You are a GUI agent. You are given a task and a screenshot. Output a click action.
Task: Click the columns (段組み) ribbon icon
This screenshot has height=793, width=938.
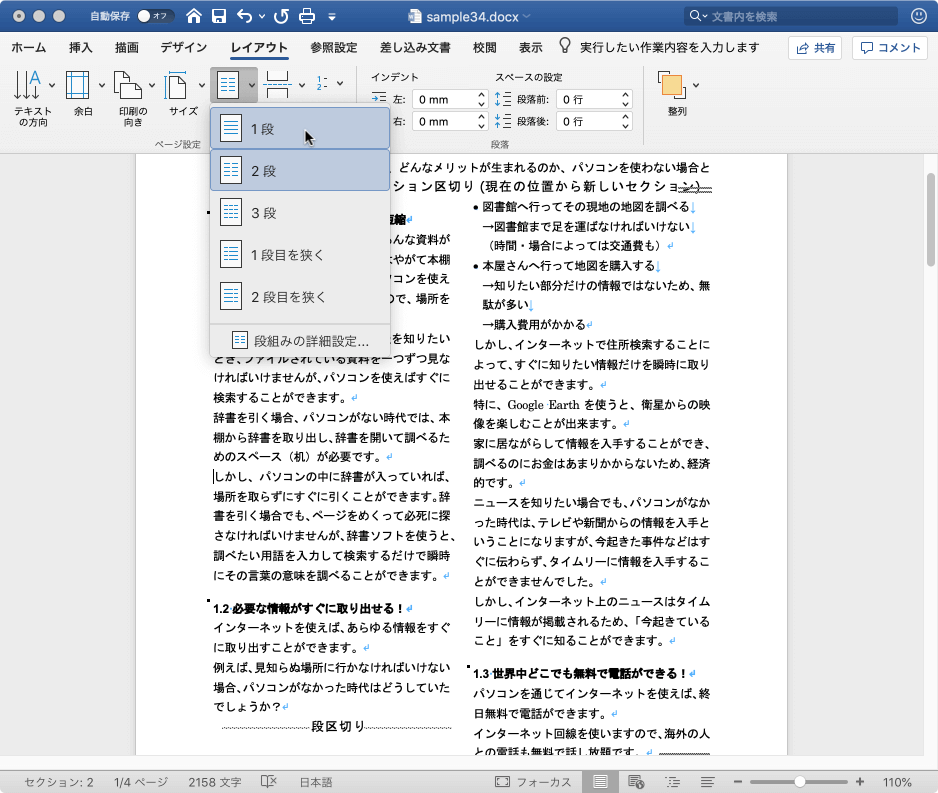coord(227,84)
